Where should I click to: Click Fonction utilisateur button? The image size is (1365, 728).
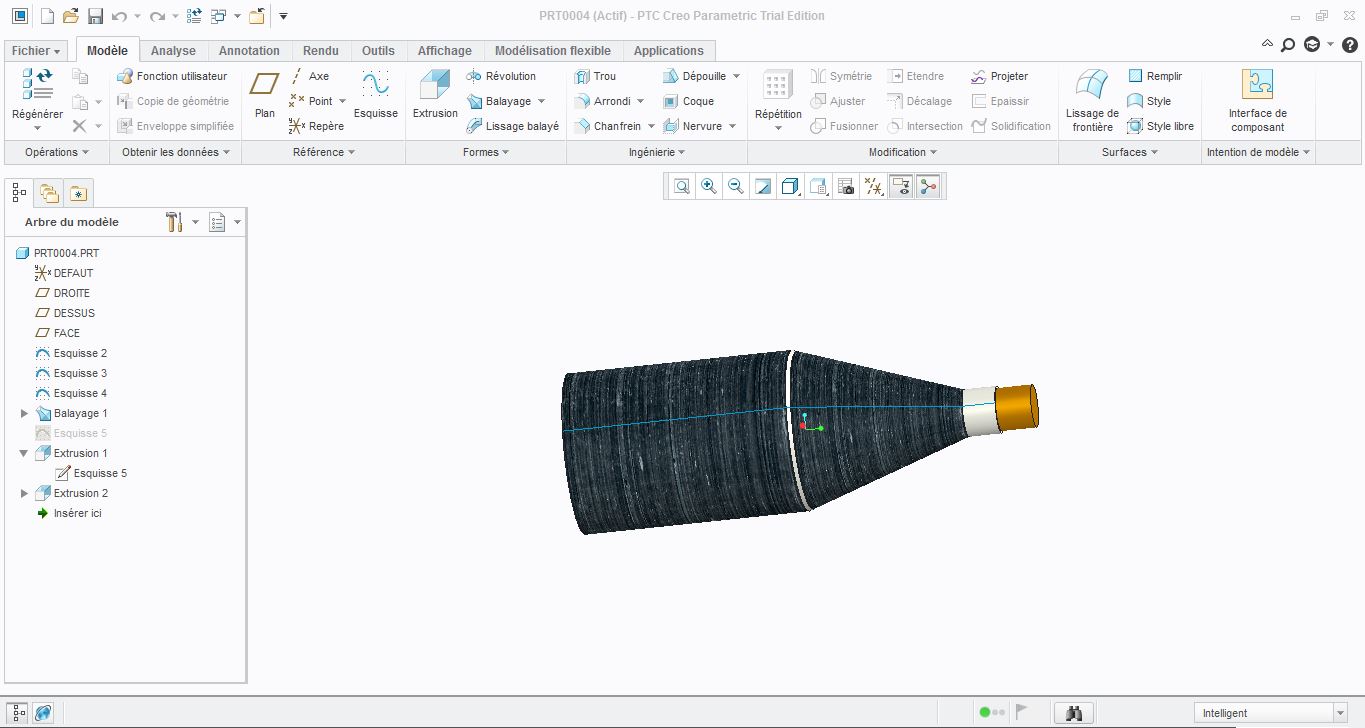(x=172, y=76)
